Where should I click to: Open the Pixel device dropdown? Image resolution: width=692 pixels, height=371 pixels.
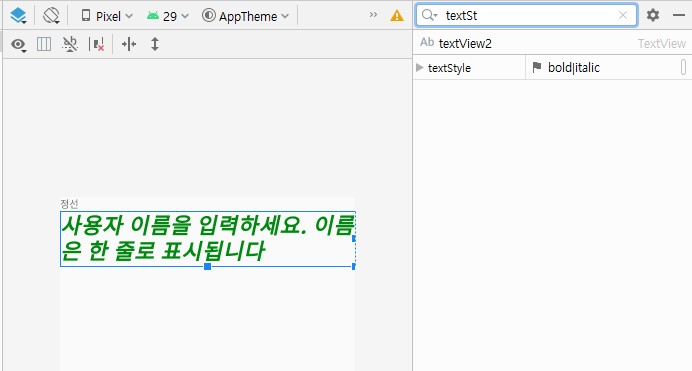(x=107, y=16)
